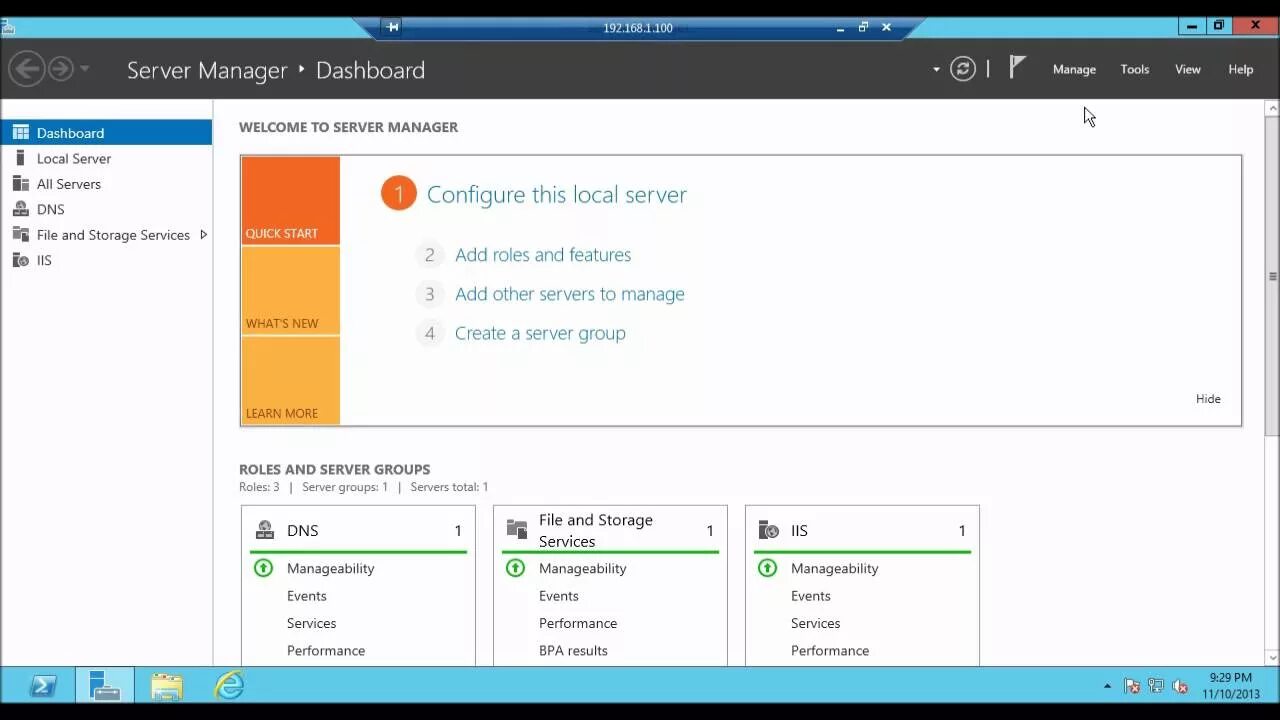This screenshot has width=1280, height=720.
Task: Open dropdown arrow left of Refresh
Action: point(936,70)
